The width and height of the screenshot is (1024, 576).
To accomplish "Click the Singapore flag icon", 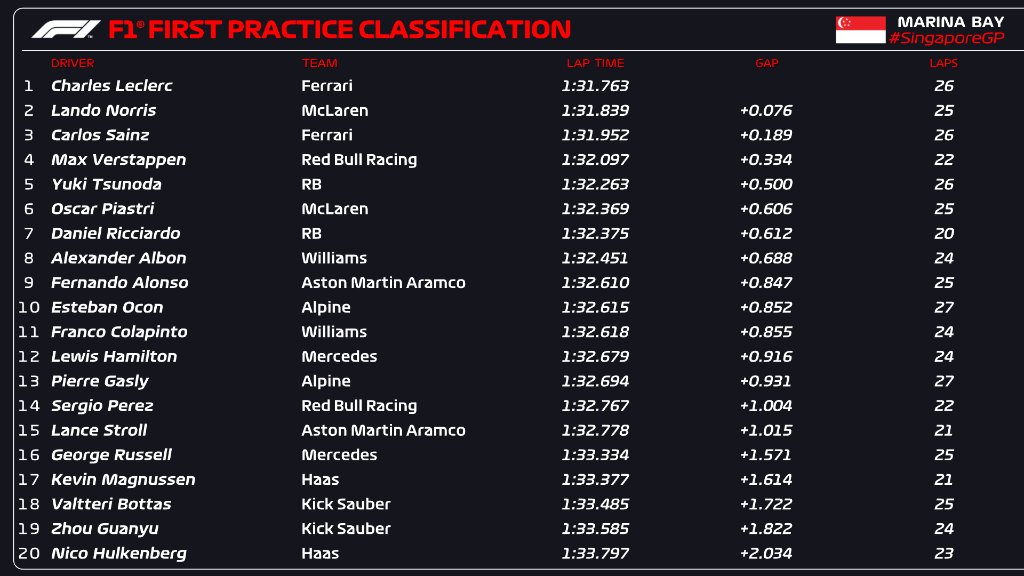I will coord(860,30).
